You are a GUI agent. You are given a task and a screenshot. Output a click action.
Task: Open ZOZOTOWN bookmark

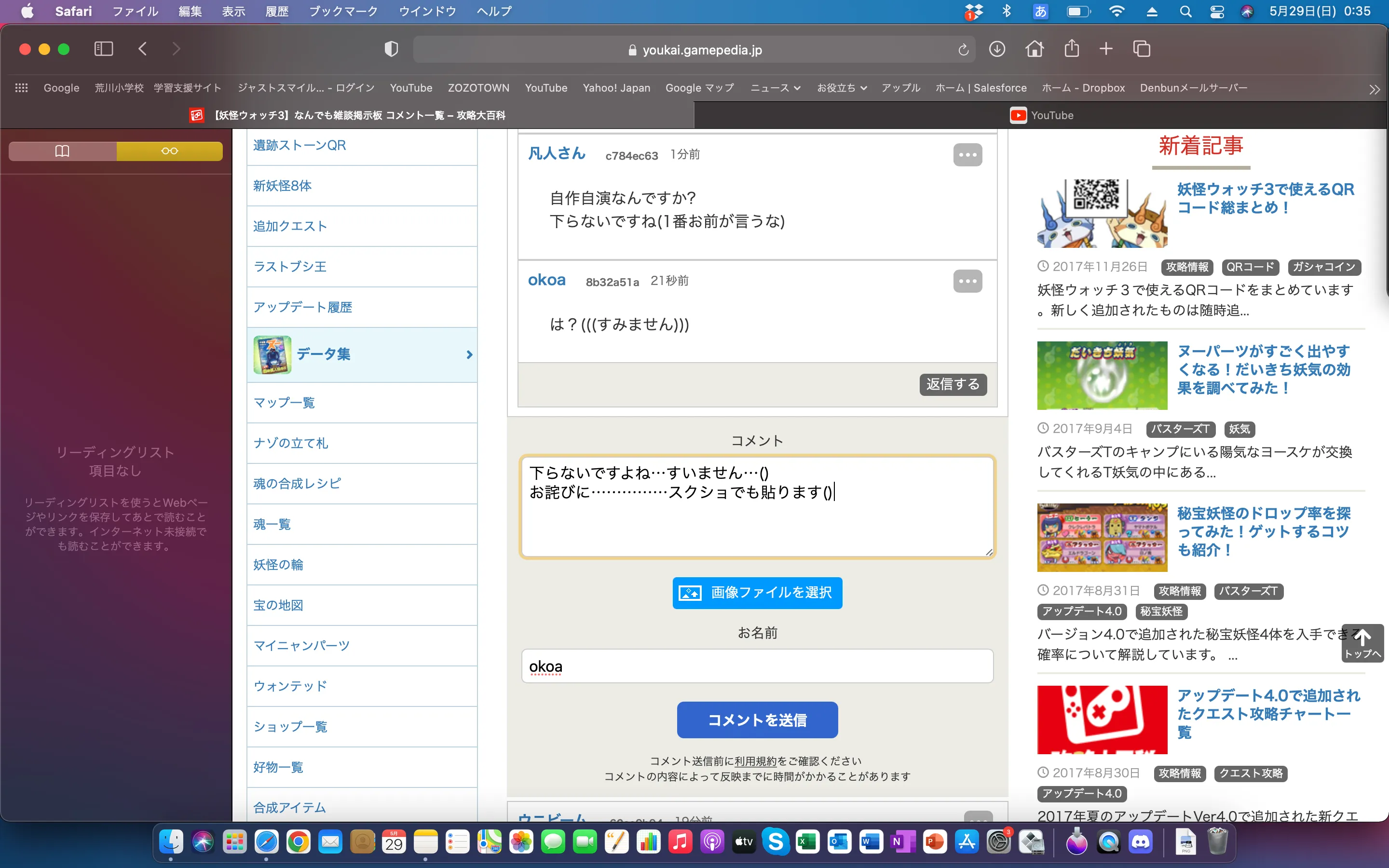point(478,88)
